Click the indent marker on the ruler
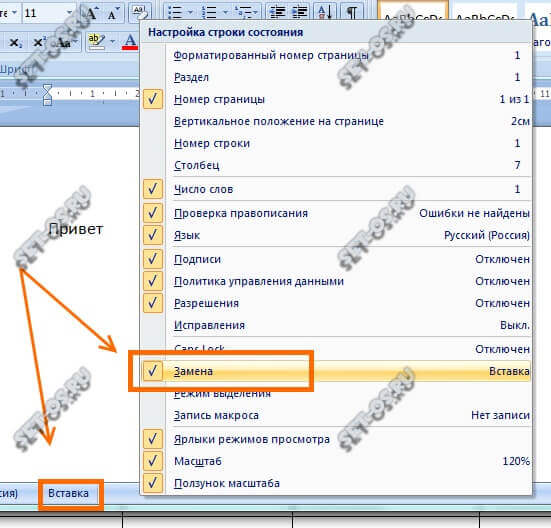The height and width of the screenshot is (528, 551). coord(47,94)
